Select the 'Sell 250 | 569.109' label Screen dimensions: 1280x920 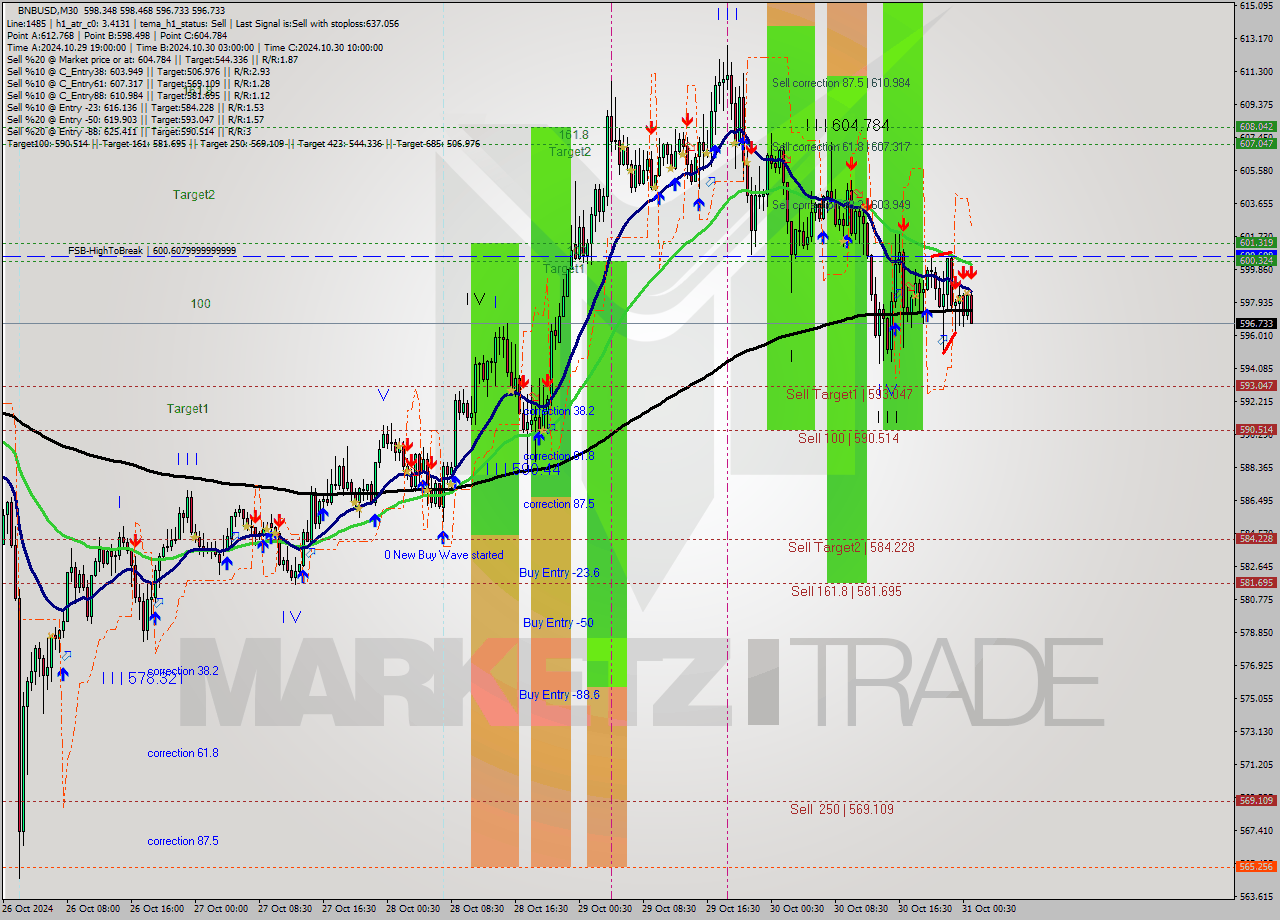[x=842, y=809]
